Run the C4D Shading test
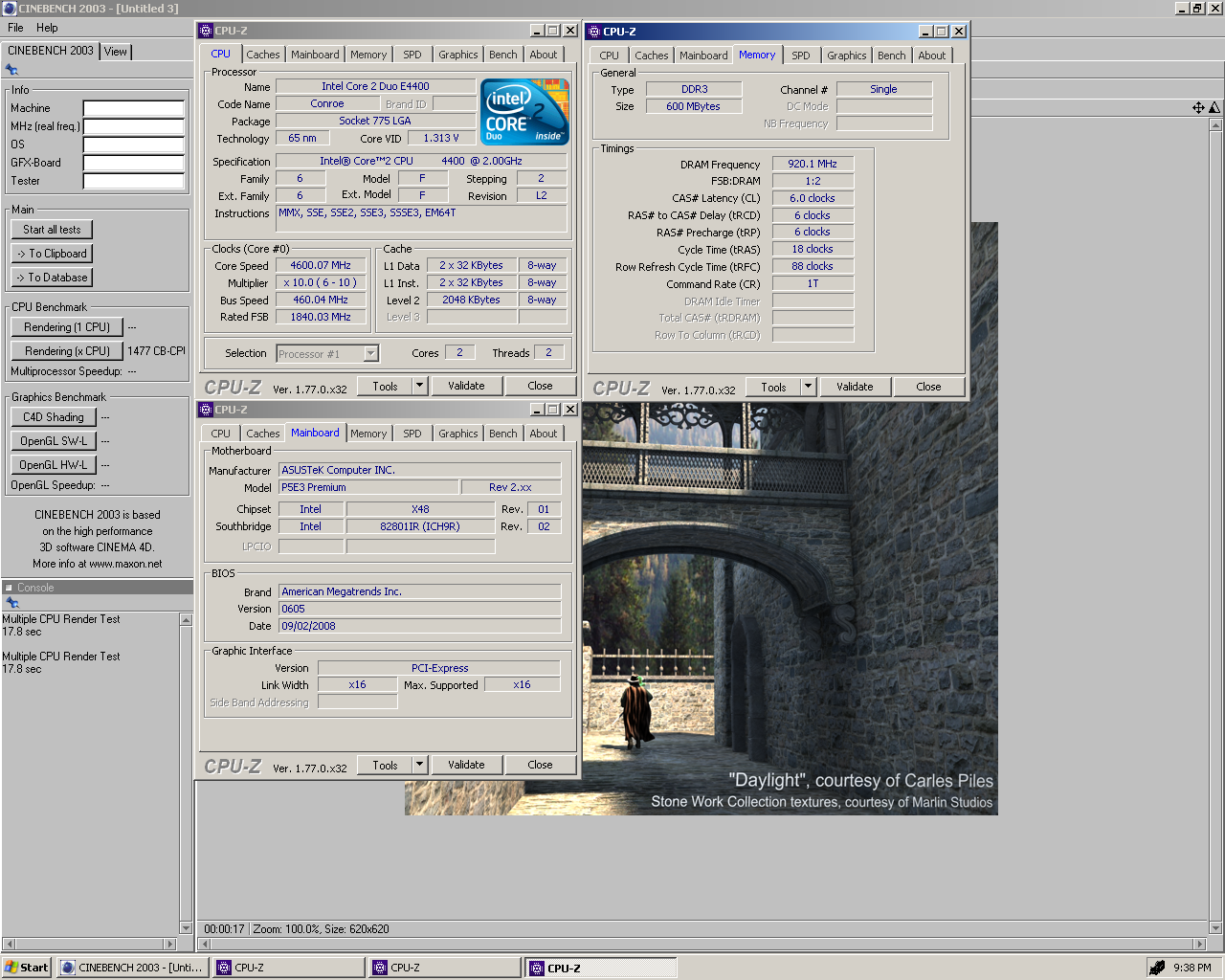This screenshot has height=980, width=1225. (54, 417)
